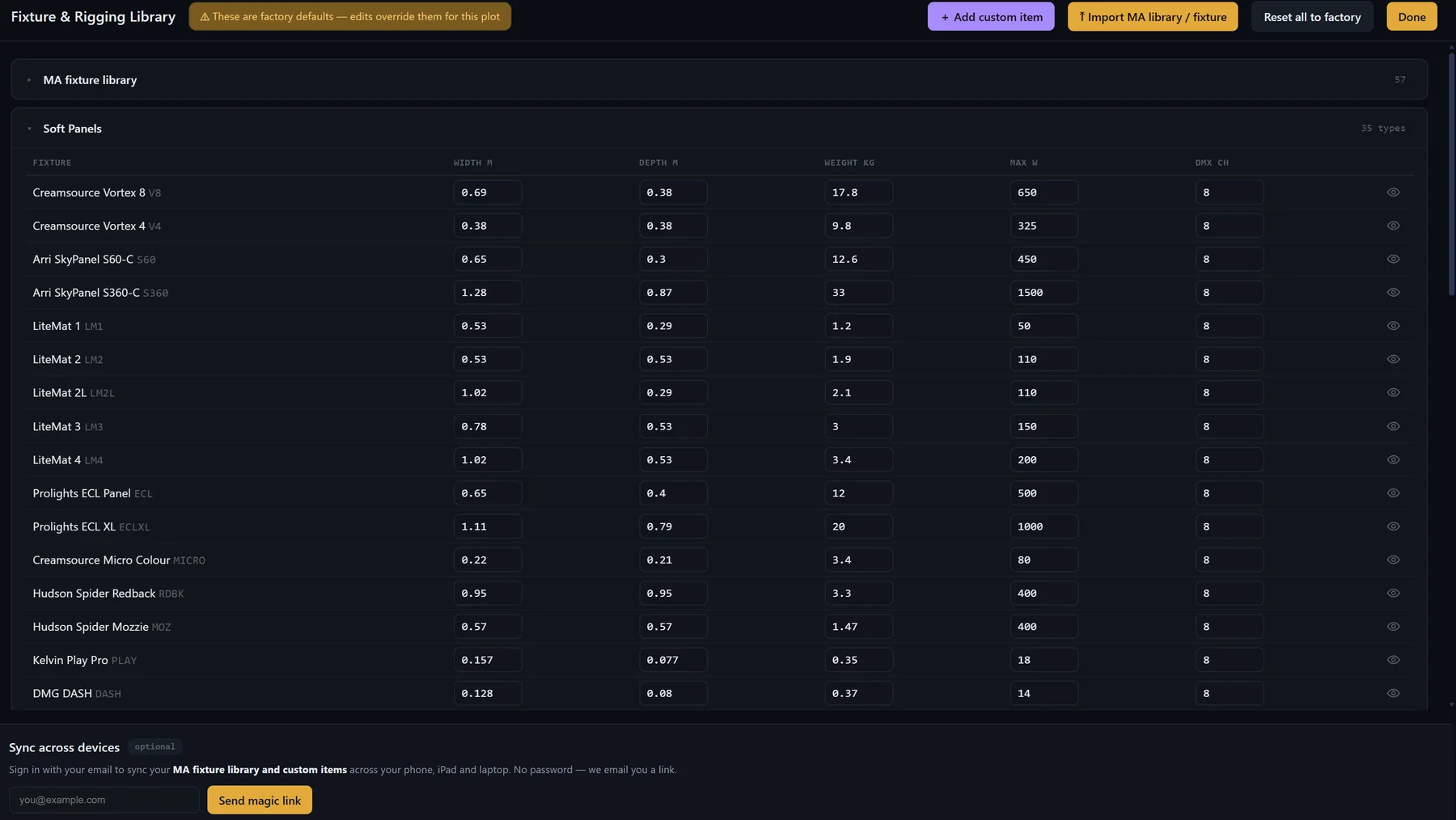Hide Arri SkyPanel S60-C with eye icon
1456x820 pixels.
(x=1393, y=259)
